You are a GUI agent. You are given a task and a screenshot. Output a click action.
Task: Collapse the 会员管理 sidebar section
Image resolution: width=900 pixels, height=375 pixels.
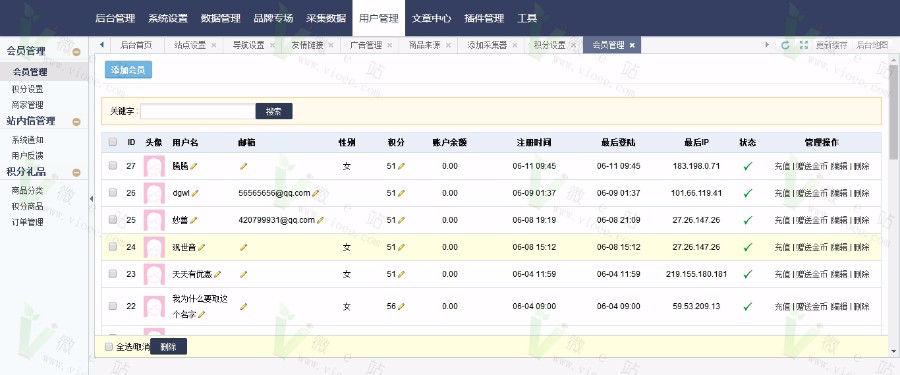76,52
